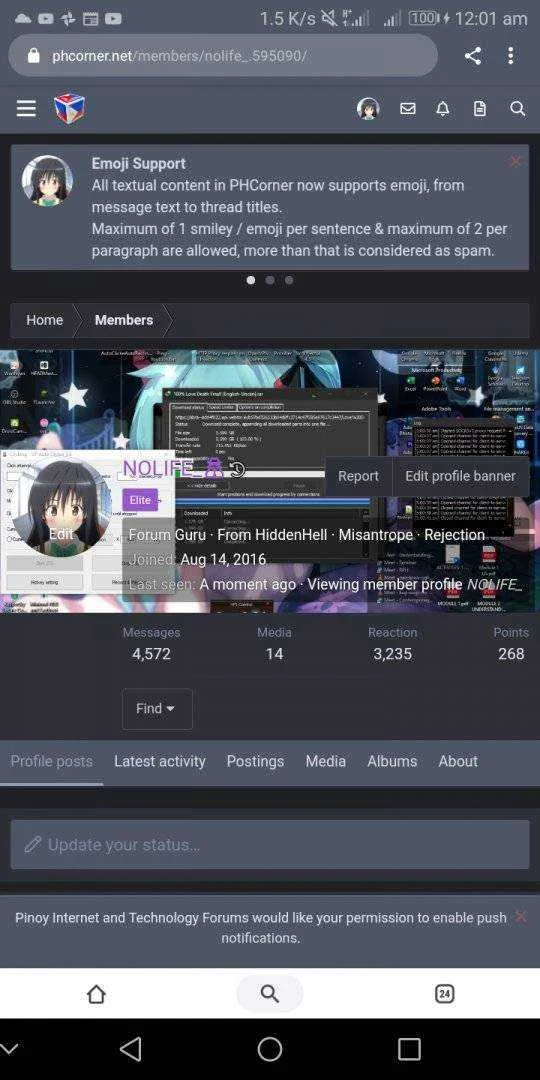The height and width of the screenshot is (1080, 540).
Task: Click the Joined date Aug 14, 2016
Action: pos(223,559)
